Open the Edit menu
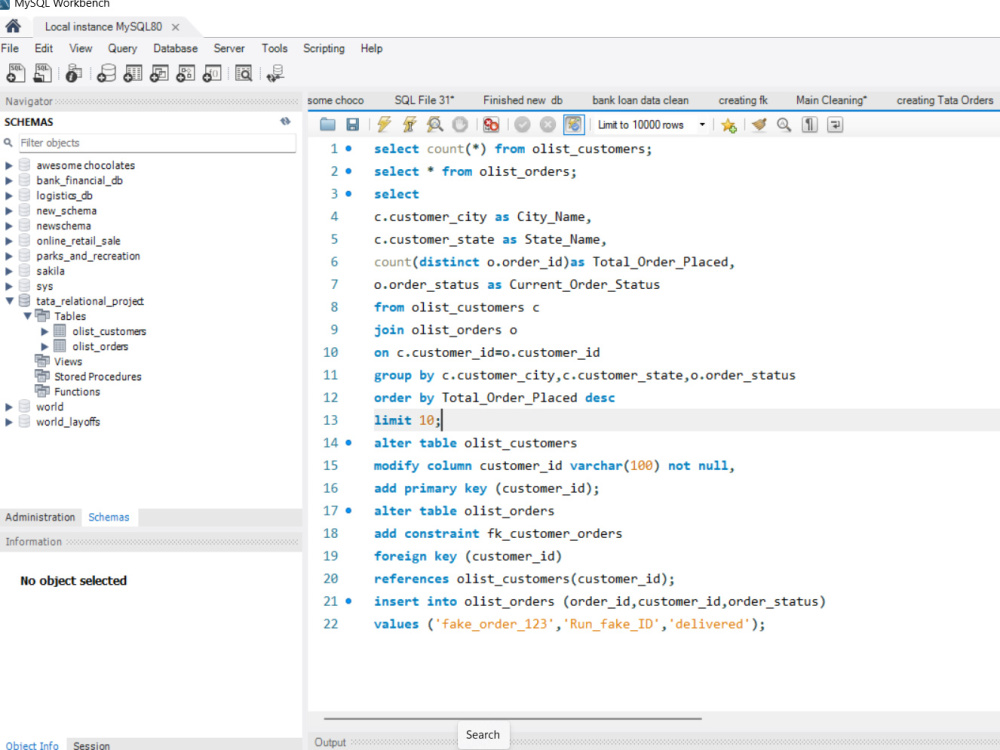The width and height of the screenshot is (1000, 750). pyautogui.click(x=43, y=48)
